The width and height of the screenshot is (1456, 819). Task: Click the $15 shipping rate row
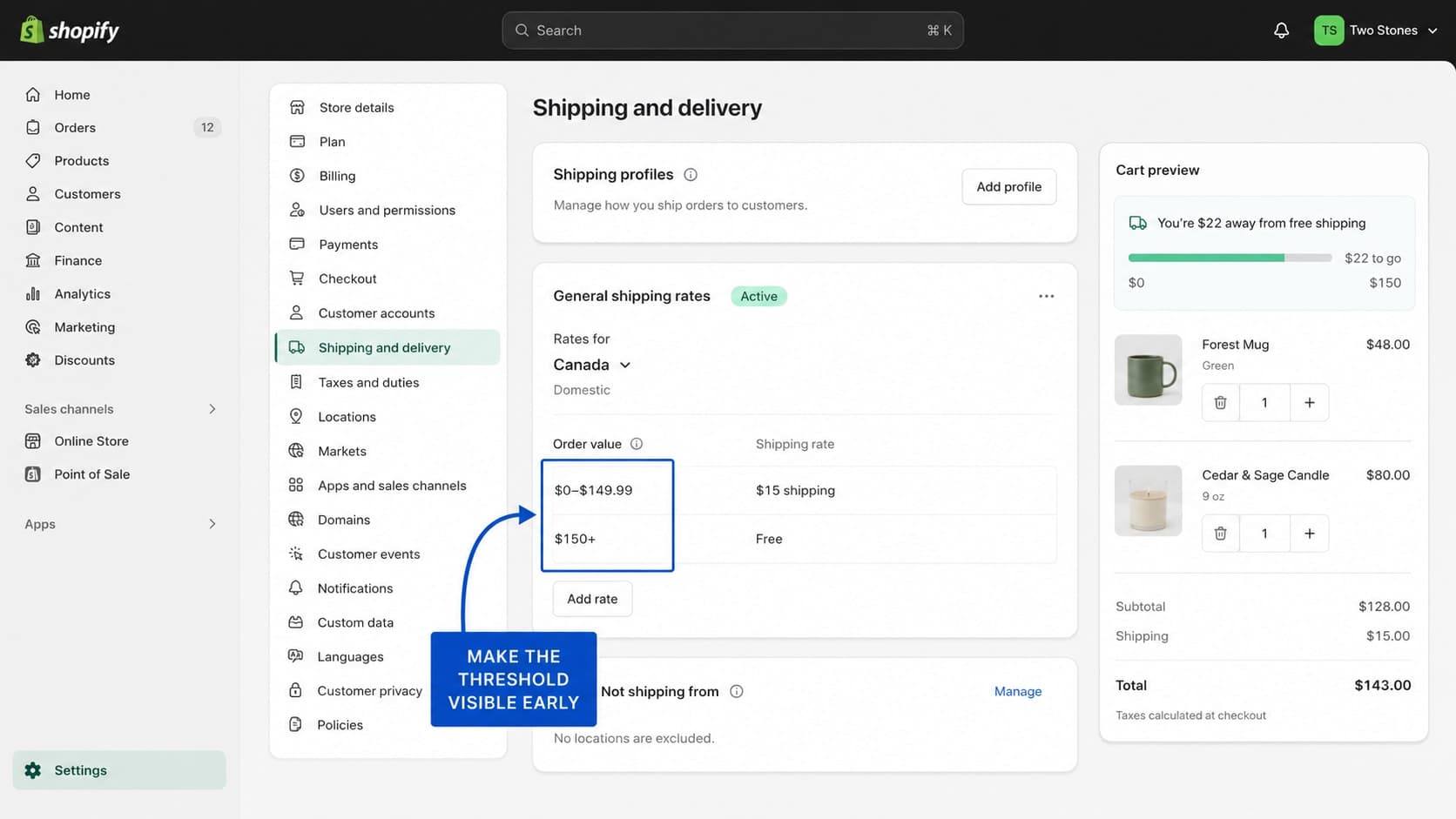point(805,490)
